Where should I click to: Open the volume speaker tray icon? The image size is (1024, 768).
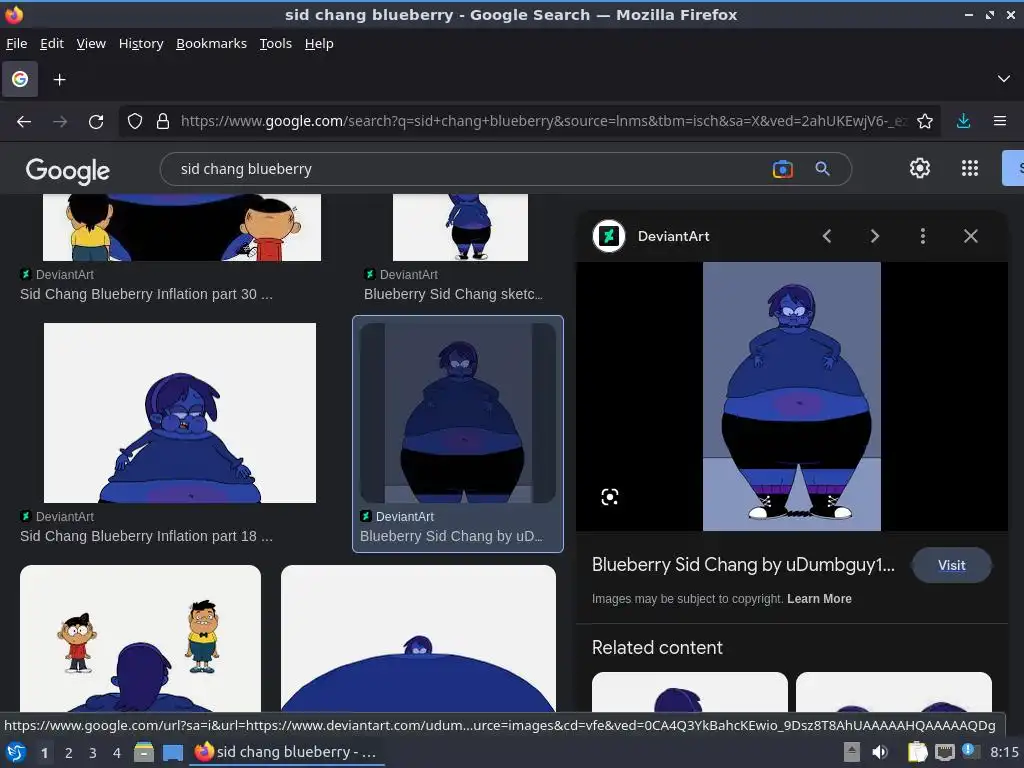[x=880, y=752]
